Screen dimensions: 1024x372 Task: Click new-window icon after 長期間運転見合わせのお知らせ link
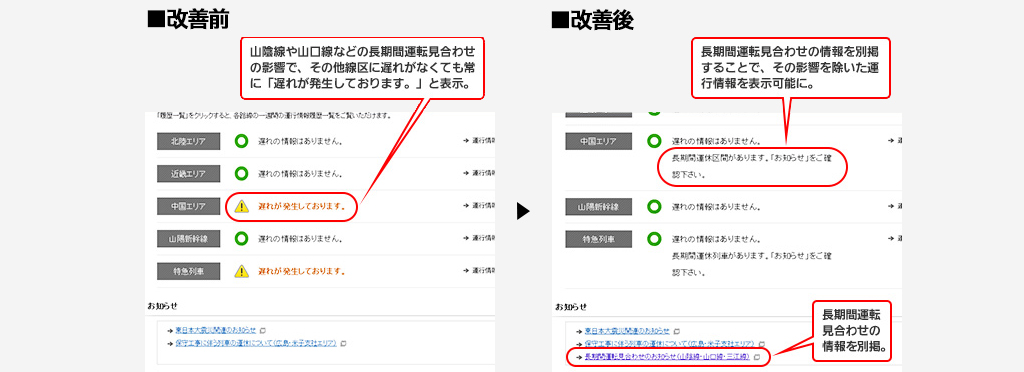pyautogui.click(x=756, y=357)
